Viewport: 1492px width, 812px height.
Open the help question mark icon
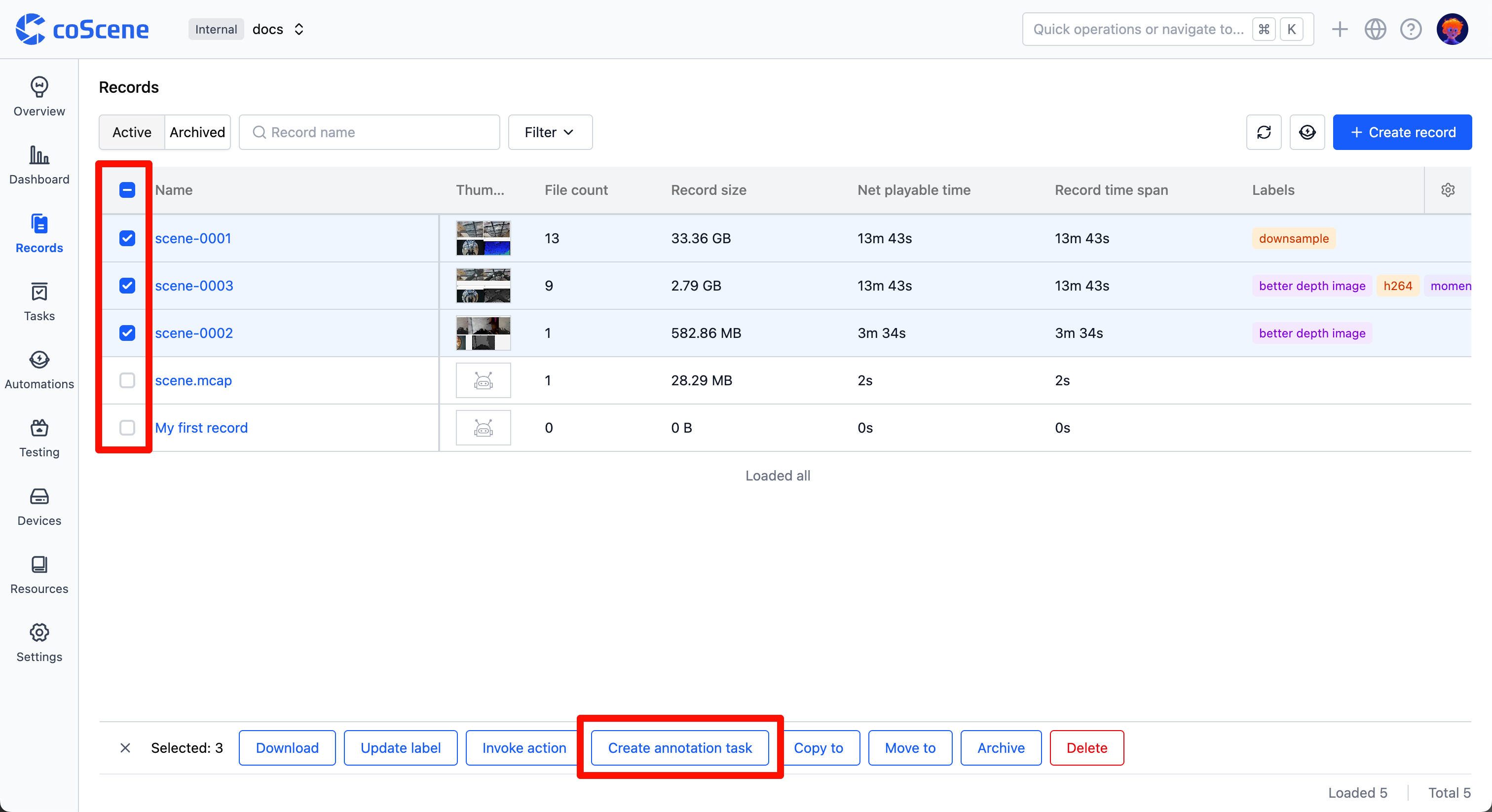(1410, 29)
